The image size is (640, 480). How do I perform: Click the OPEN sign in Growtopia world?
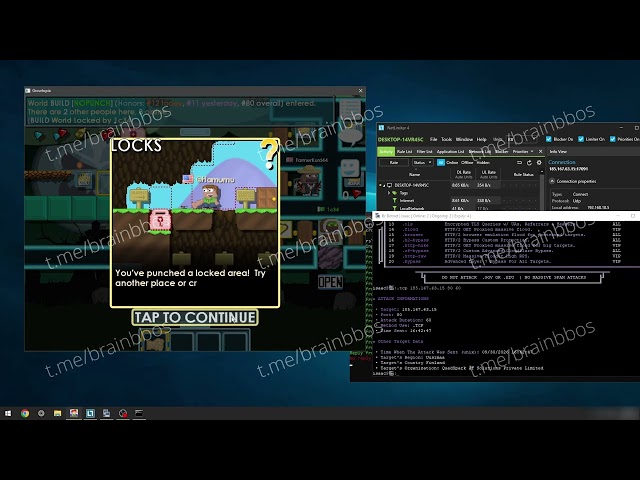point(330,282)
